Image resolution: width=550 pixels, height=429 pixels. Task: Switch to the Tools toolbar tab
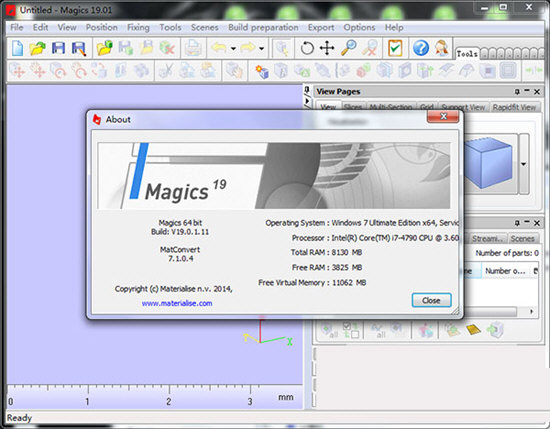(467, 54)
